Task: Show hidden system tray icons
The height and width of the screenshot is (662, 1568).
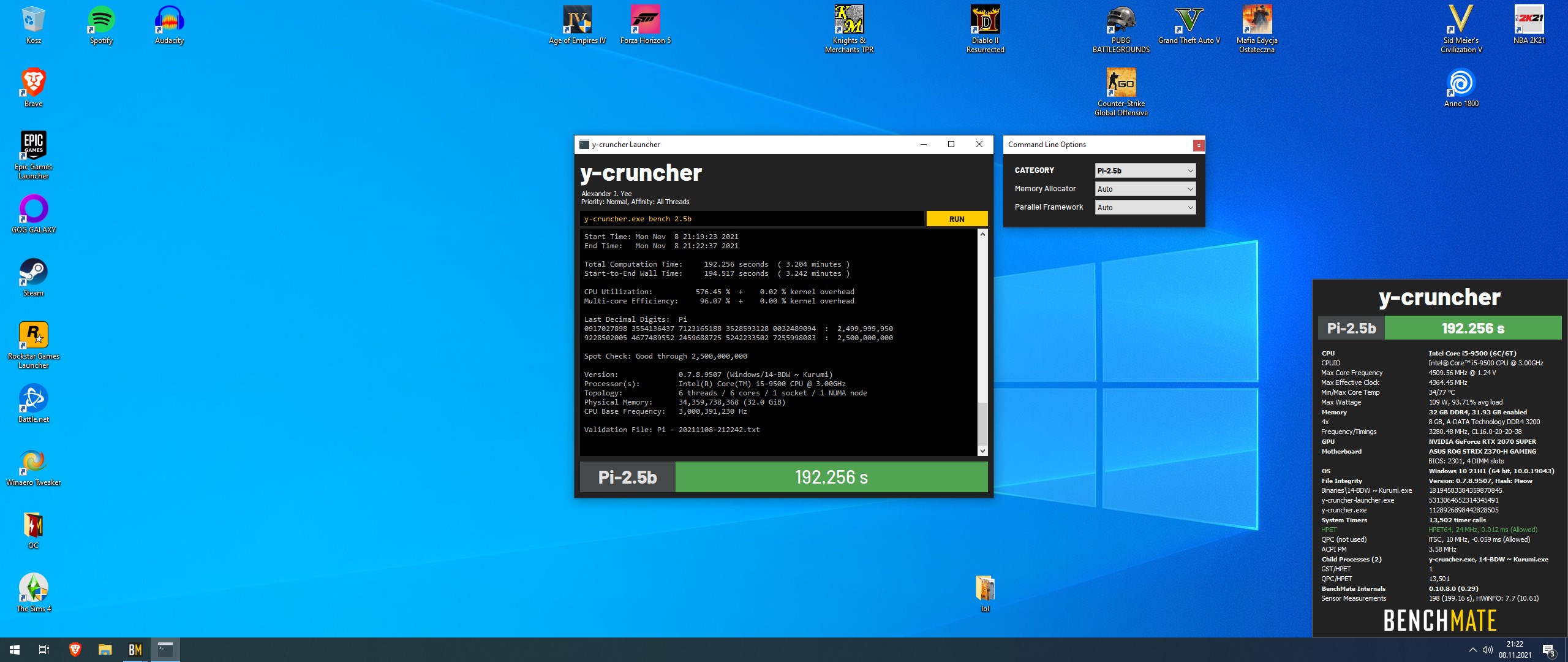Action: tap(1472, 650)
